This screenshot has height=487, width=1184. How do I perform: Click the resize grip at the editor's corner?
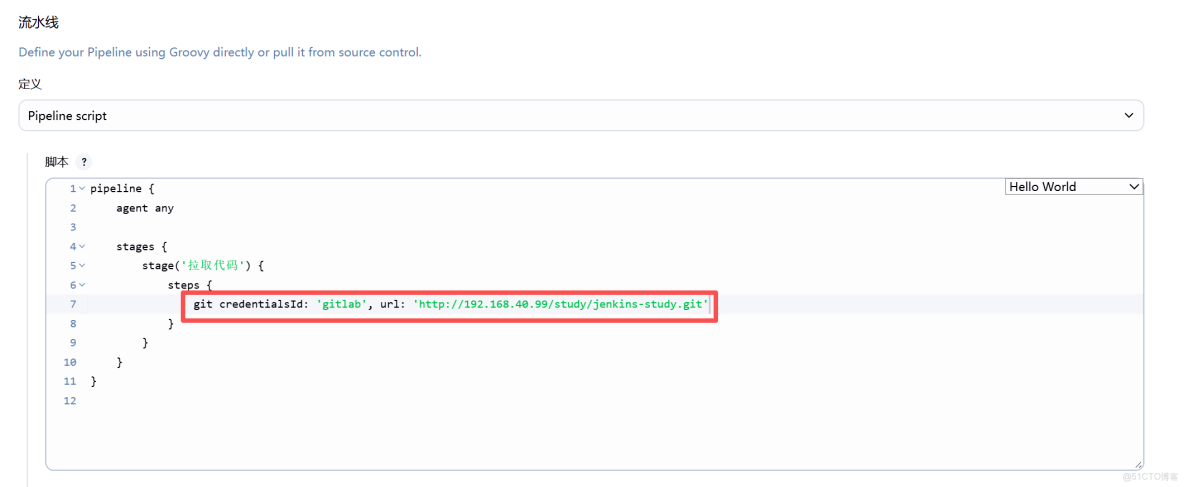1139,465
